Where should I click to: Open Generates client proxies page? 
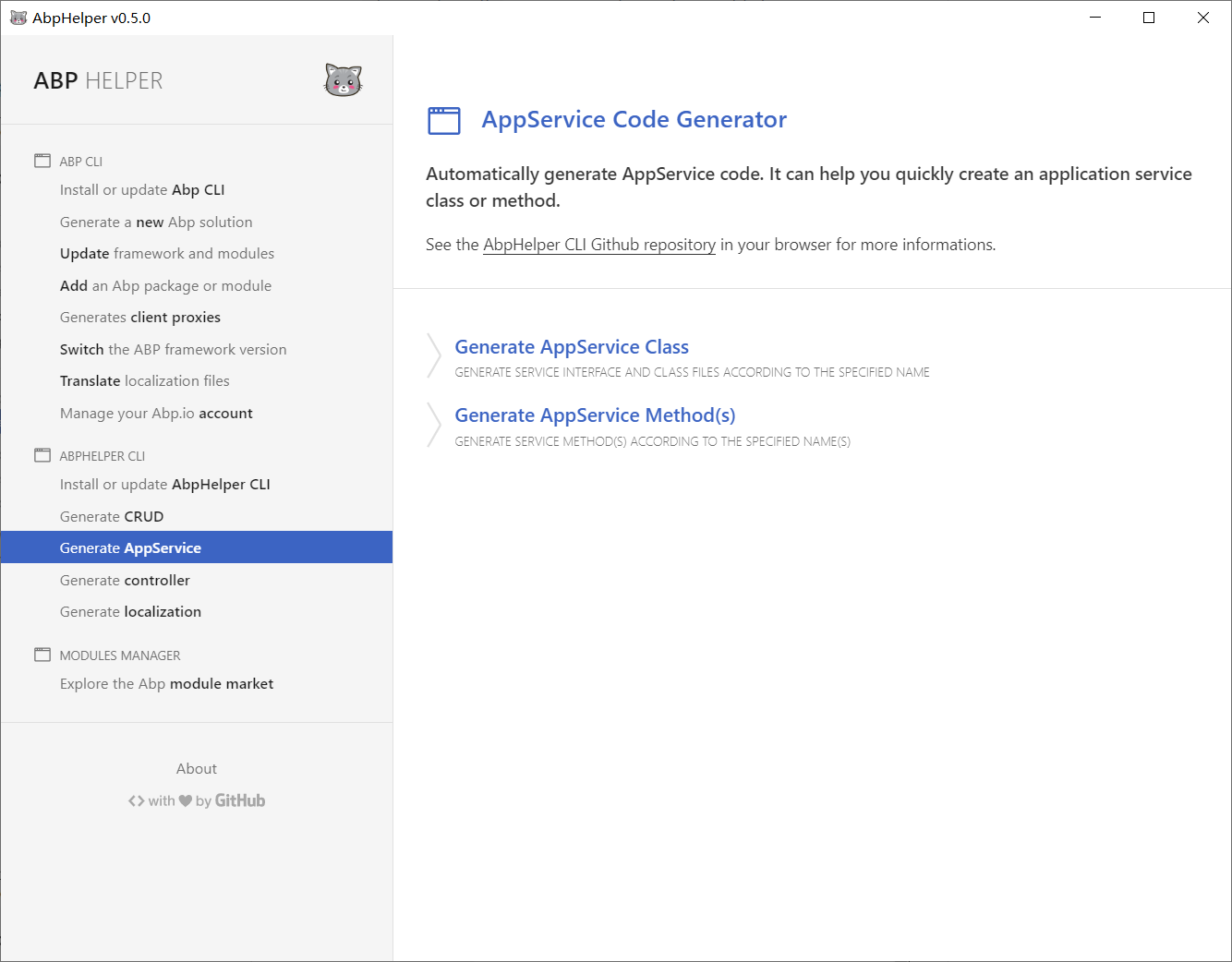140,318
